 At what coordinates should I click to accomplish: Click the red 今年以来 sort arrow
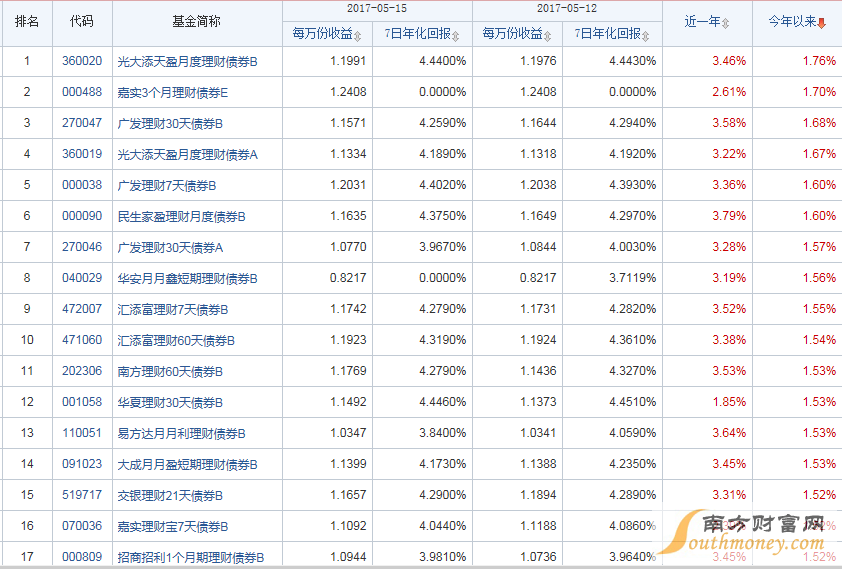tap(821, 23)
